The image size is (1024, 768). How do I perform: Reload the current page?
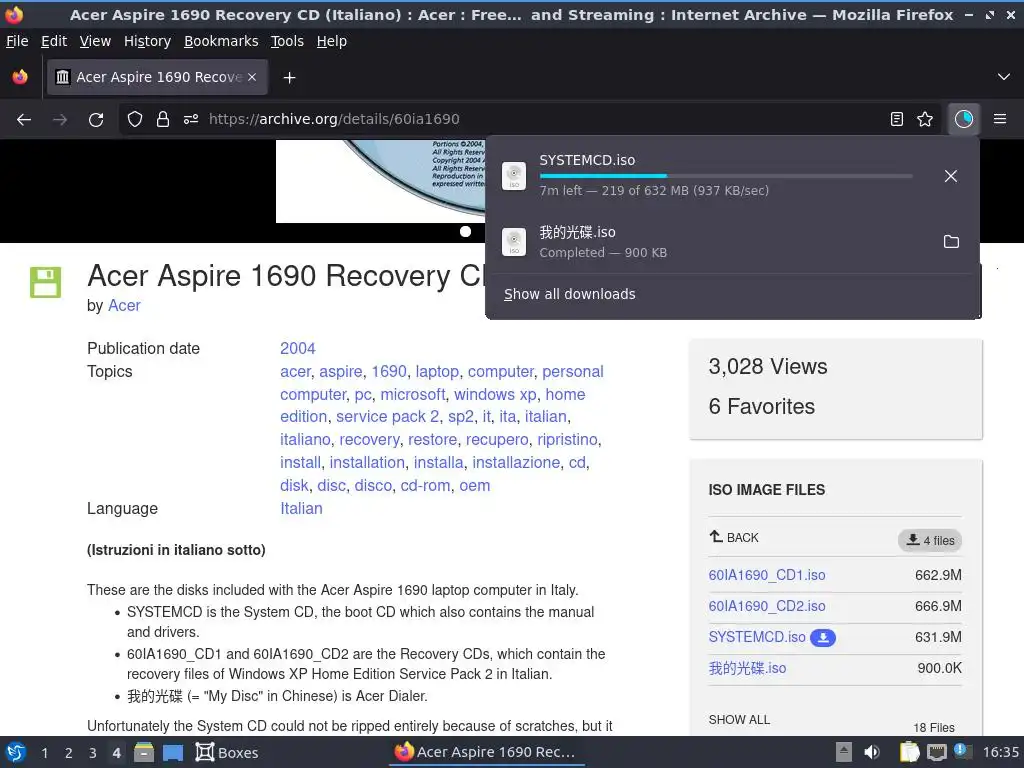(96, 120)
